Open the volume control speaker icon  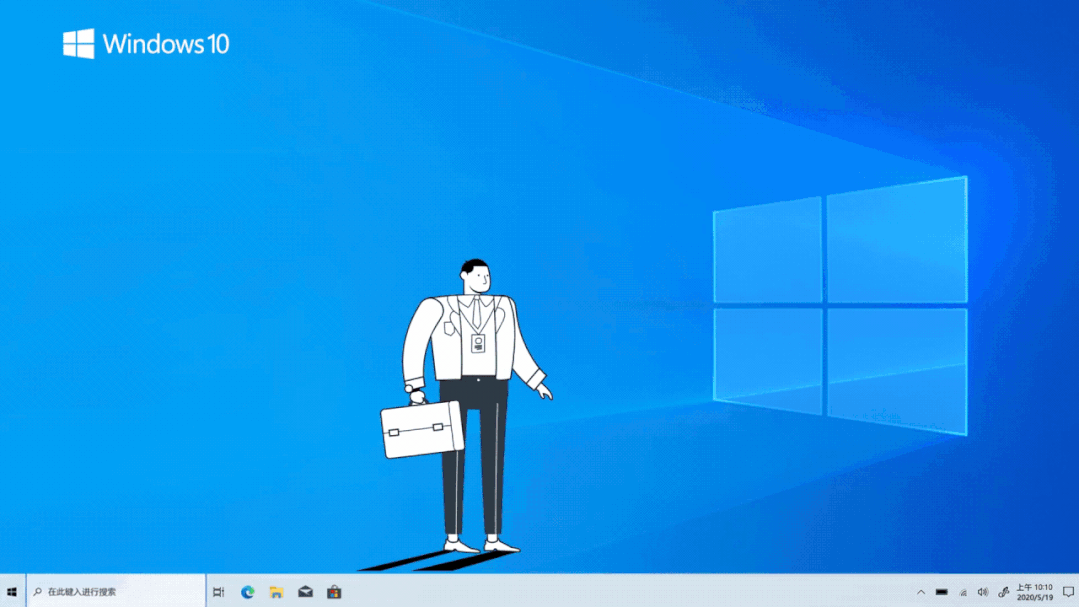click(x=983, y=592)
